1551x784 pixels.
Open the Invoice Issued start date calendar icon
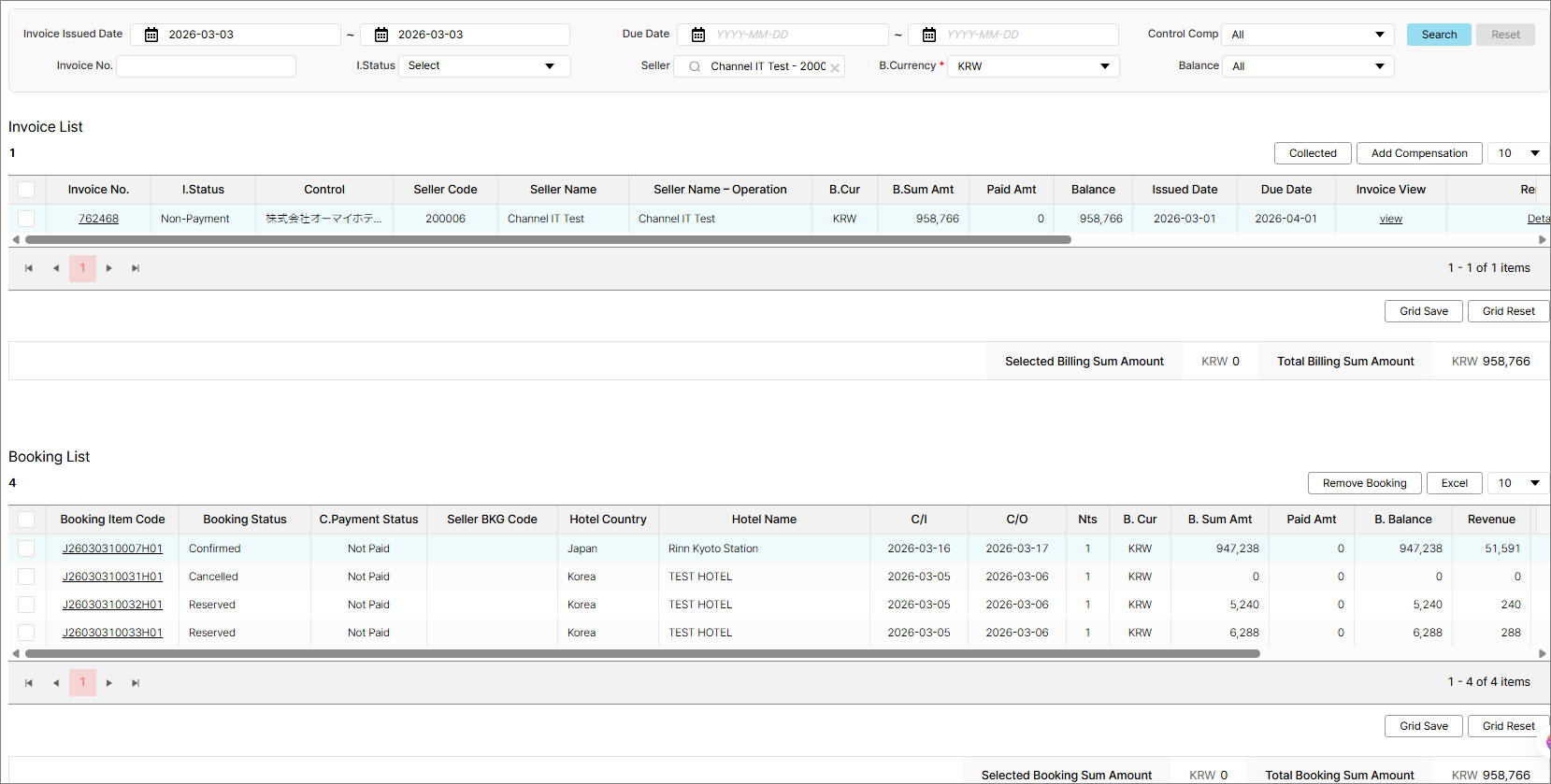point(151,35)
